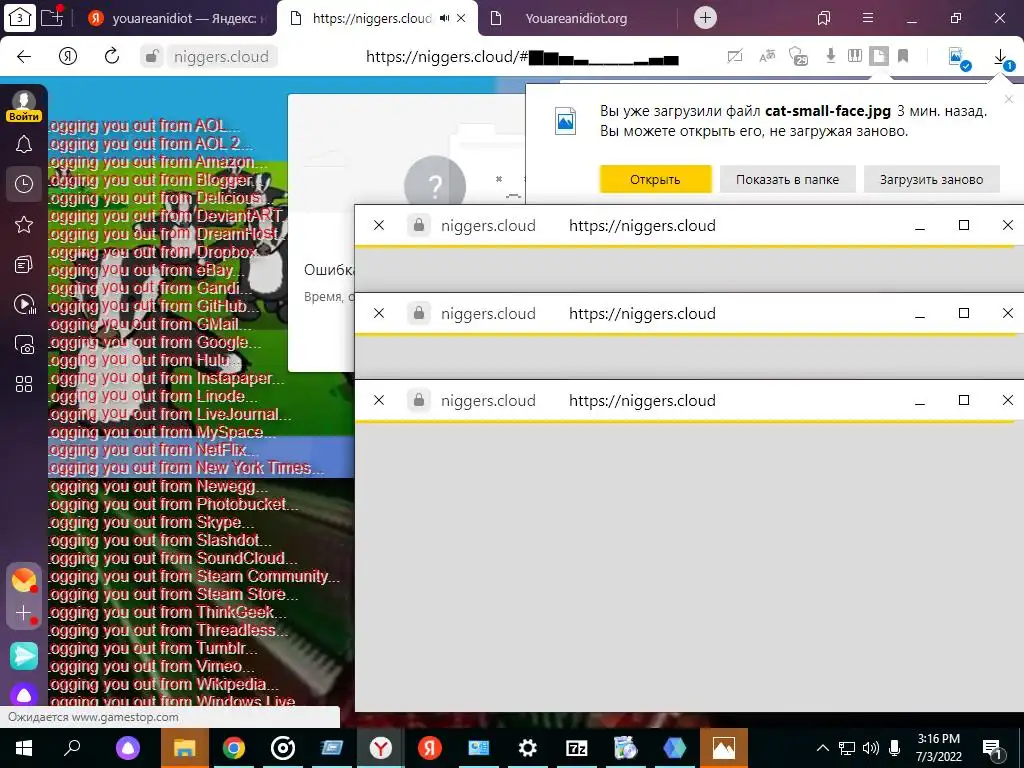Screen dimensions: 1024x768
Task: Click the lock icon in the middle popup window
Action: point(419,313)
